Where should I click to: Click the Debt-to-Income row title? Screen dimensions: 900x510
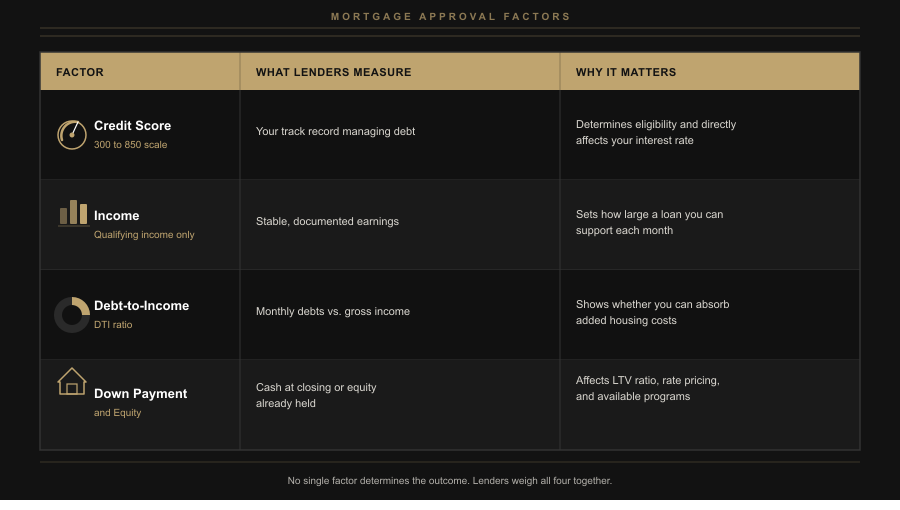[x=141, y=306]
